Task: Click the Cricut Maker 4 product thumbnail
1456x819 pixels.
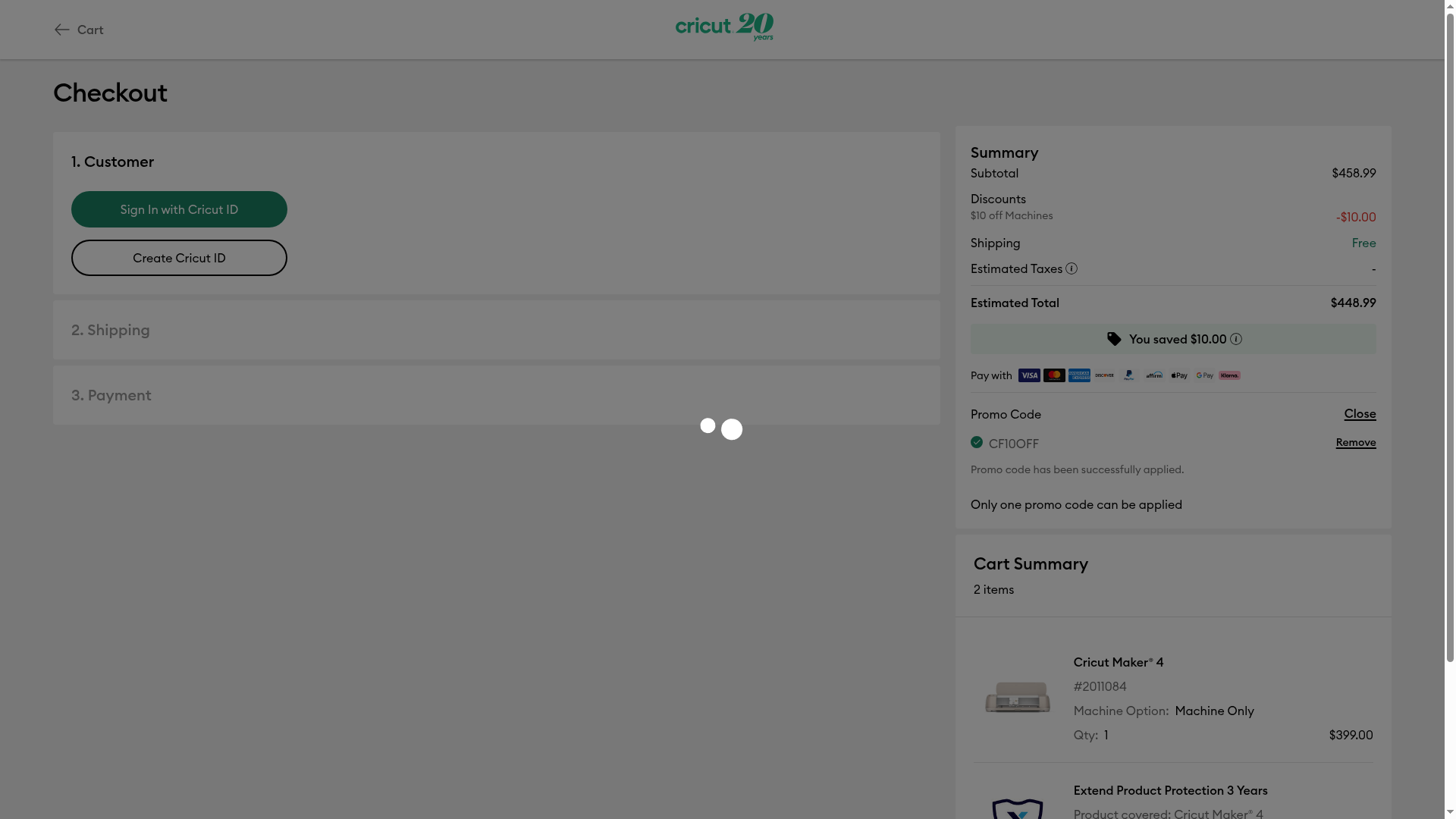Action: coord(1018,698)
